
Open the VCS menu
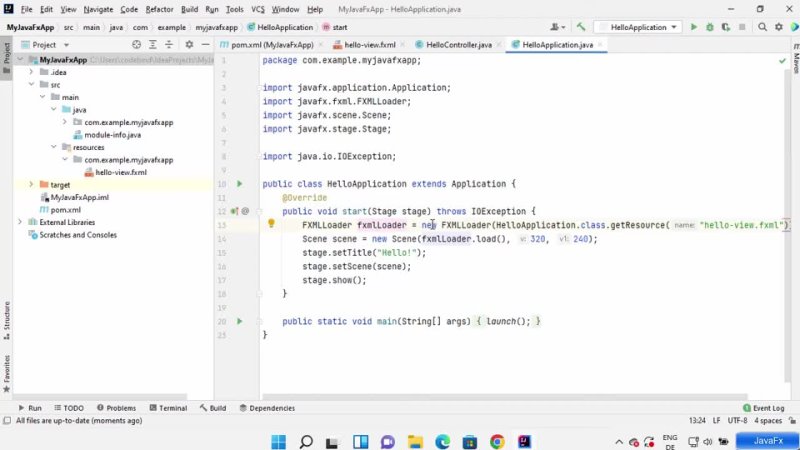(258, 9)
